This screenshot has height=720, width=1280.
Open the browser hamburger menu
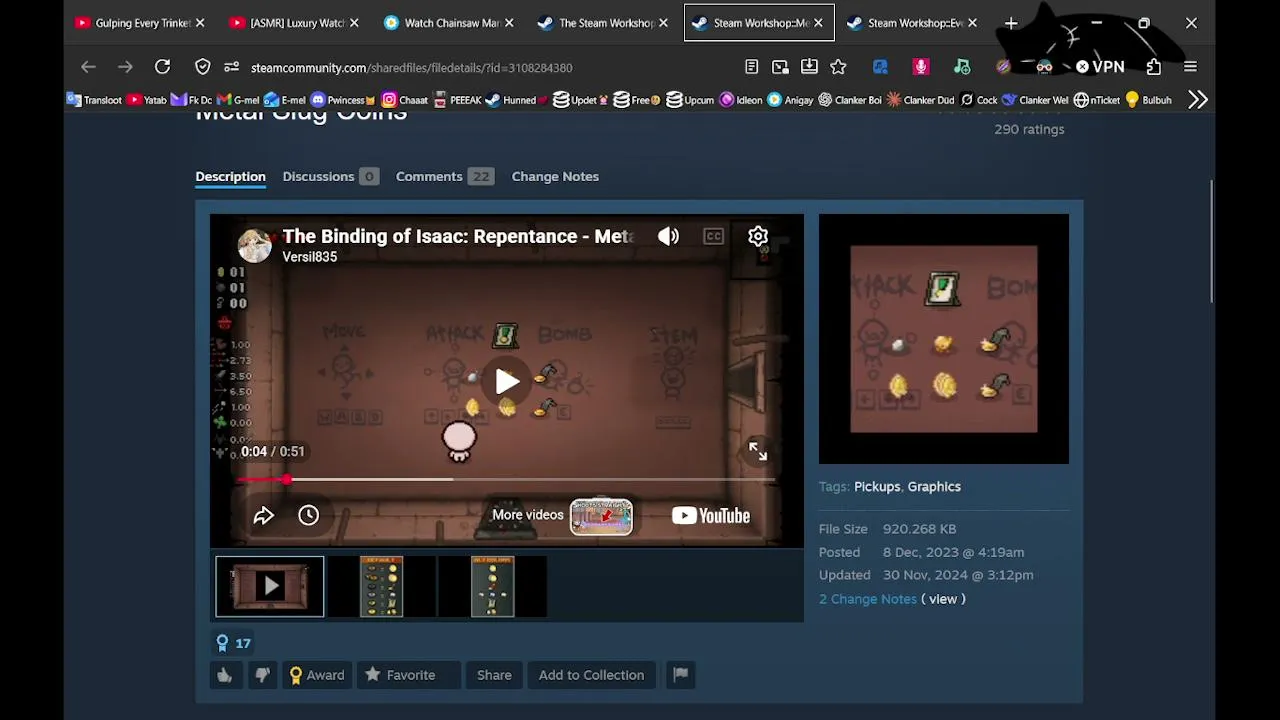pos(1190,67)
